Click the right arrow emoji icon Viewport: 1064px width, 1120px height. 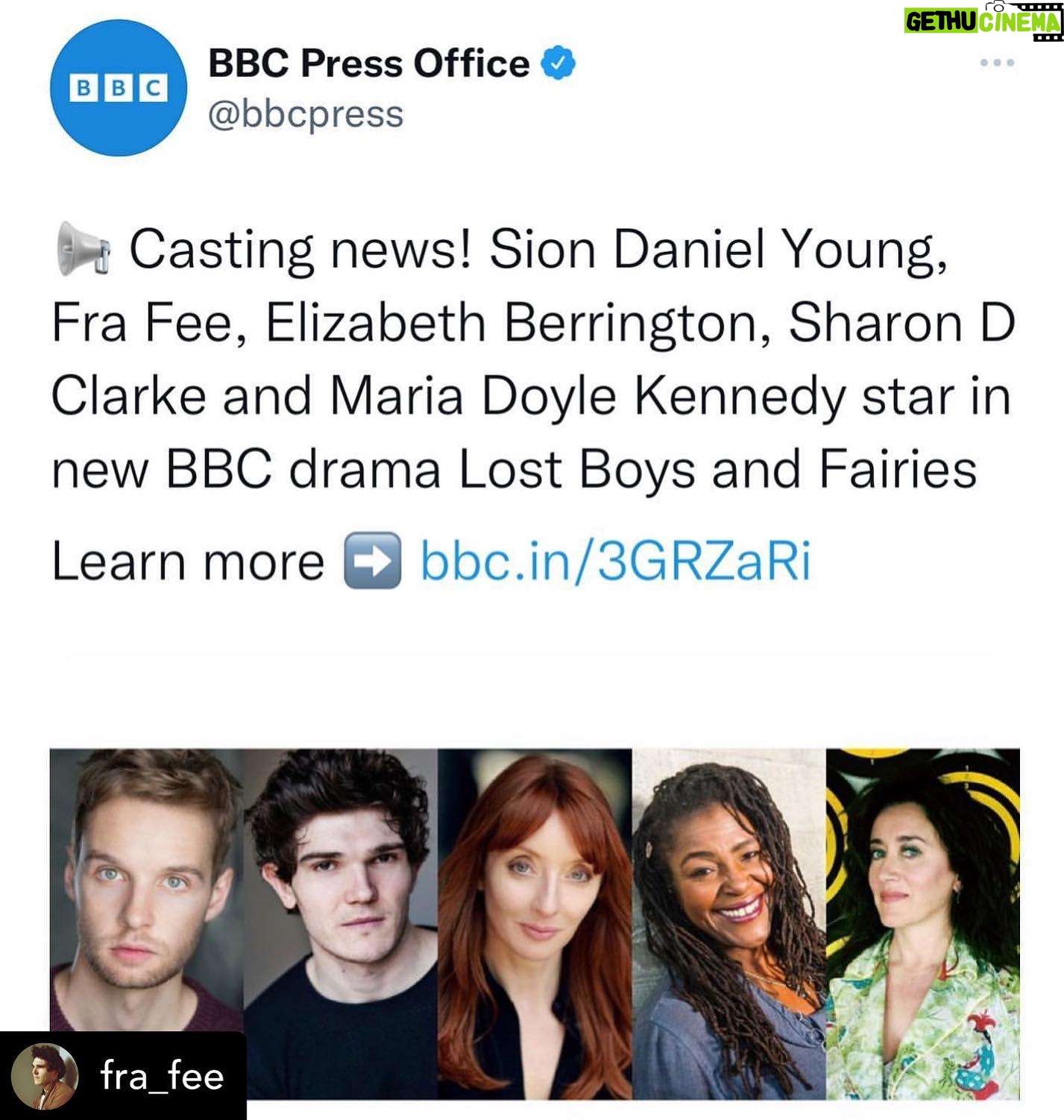372,561
